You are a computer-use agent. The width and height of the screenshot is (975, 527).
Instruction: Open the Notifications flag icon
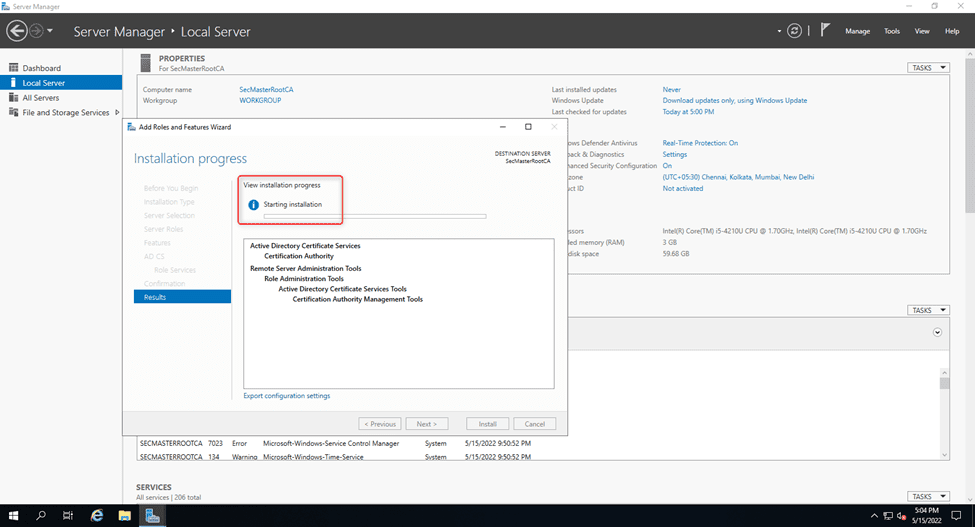coord(825,30)
